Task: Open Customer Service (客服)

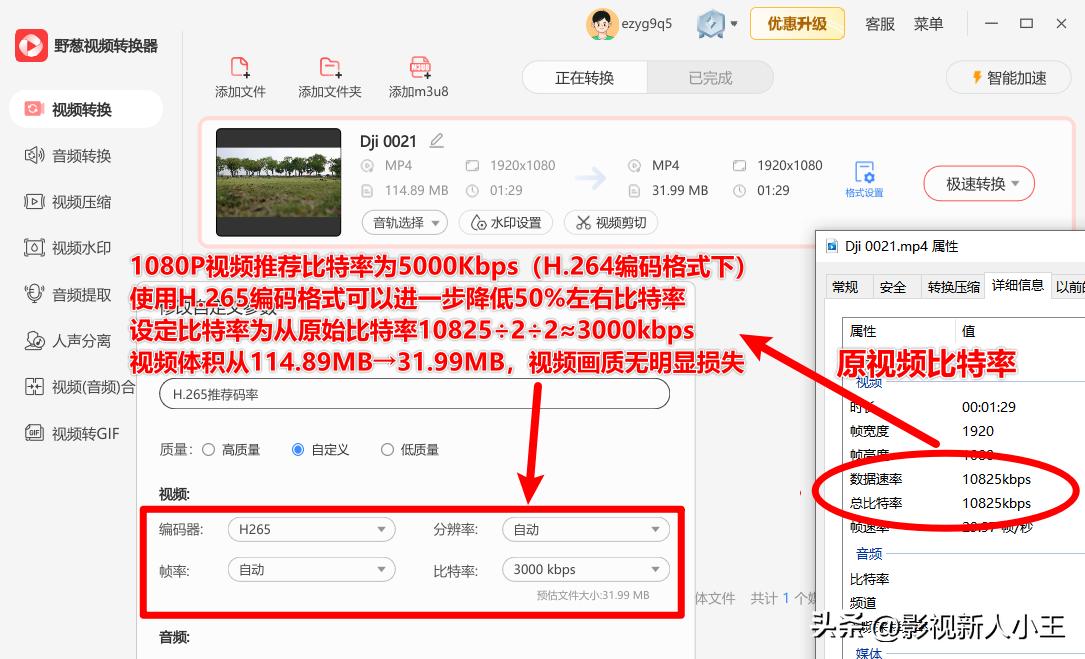Action: (x=880, y=24)
